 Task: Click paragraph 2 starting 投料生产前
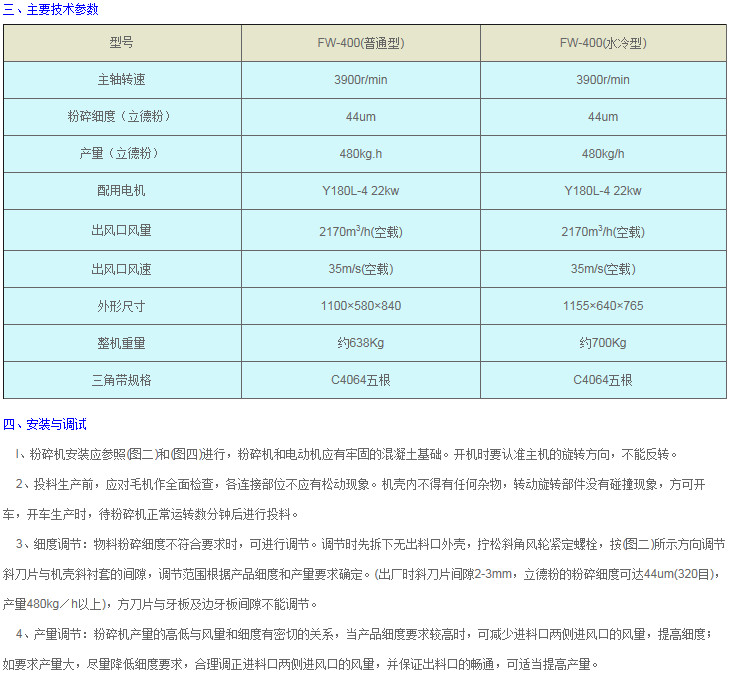click(354, 499)
